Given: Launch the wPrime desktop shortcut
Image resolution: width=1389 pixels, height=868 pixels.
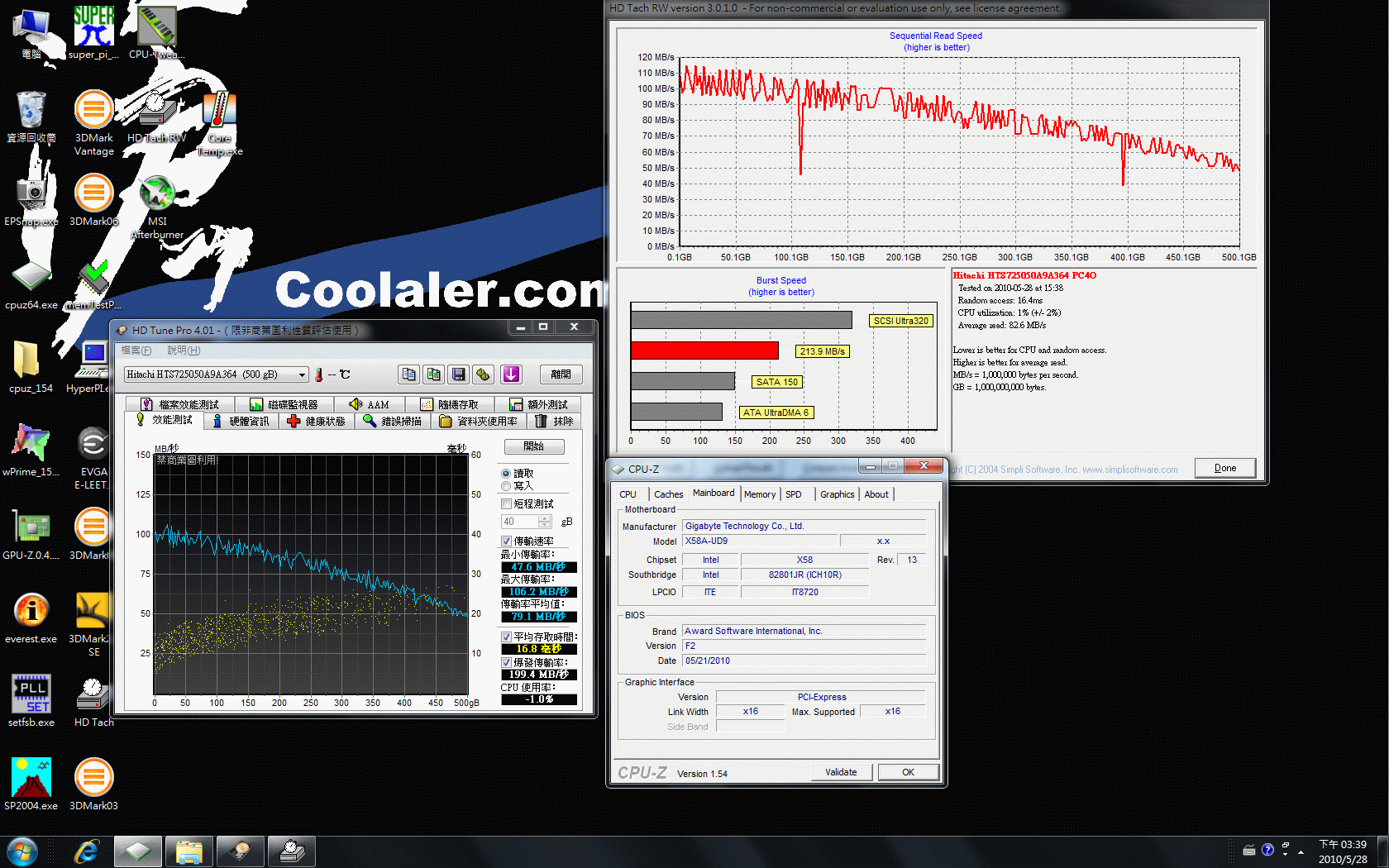Looking at the screenshot, I should 31,451.
